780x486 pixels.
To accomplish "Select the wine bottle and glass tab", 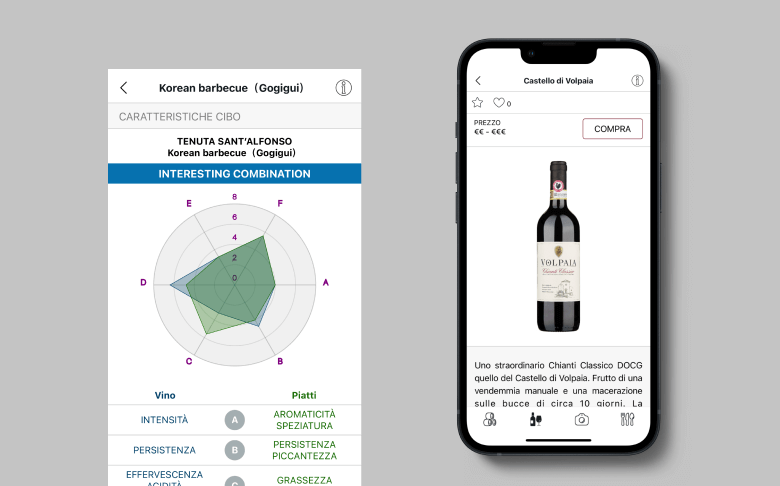I will (536, 419).
